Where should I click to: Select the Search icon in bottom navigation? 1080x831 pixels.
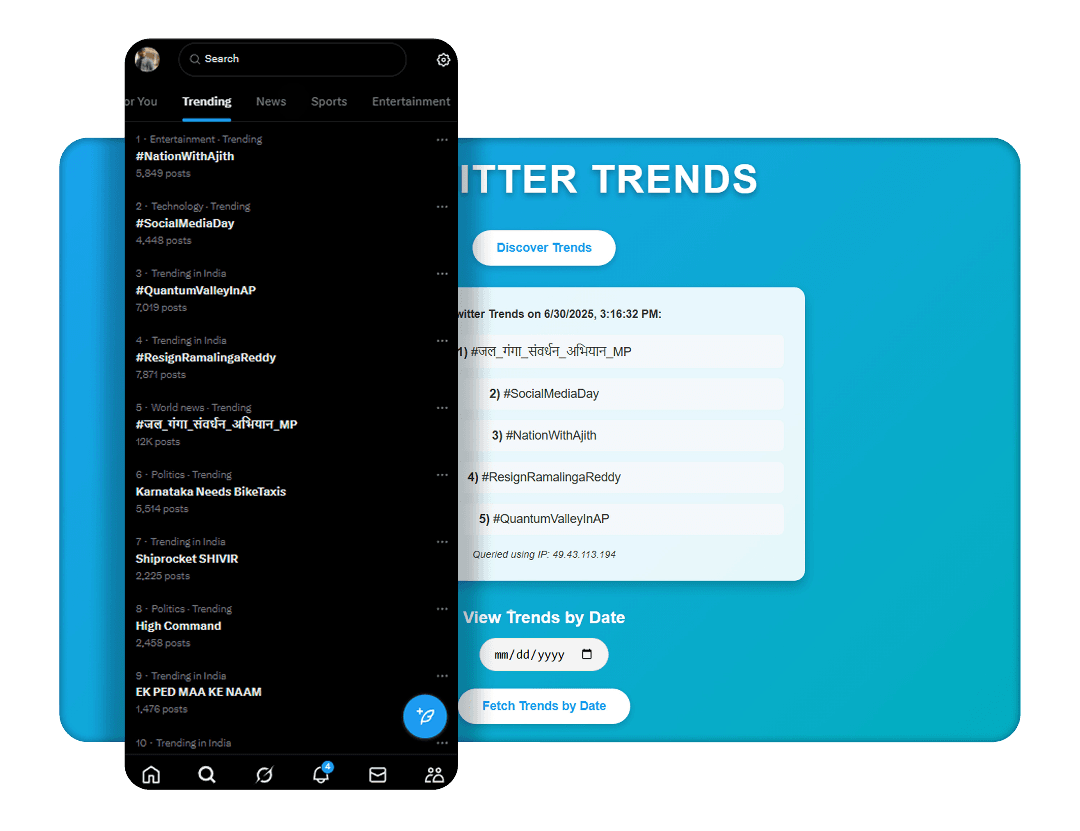click(x=207, y=774)
